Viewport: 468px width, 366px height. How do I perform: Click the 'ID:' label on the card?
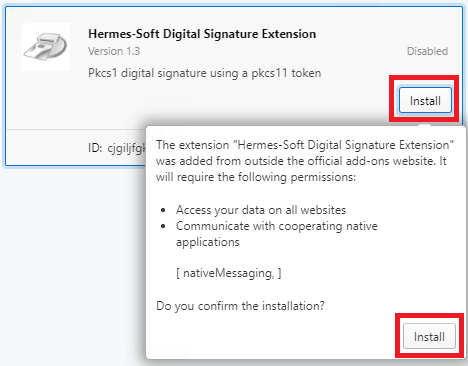[x=95, y=148]
